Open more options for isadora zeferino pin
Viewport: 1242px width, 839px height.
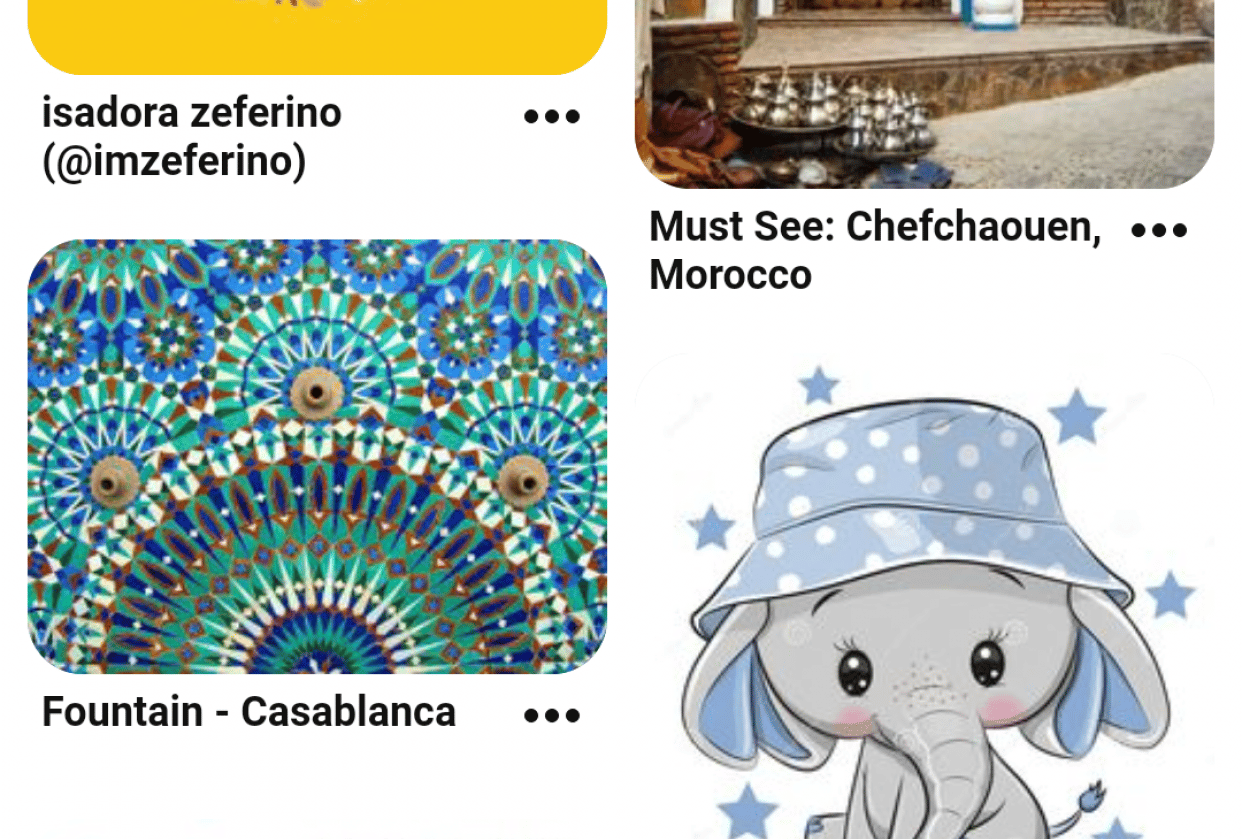(552, 116)
